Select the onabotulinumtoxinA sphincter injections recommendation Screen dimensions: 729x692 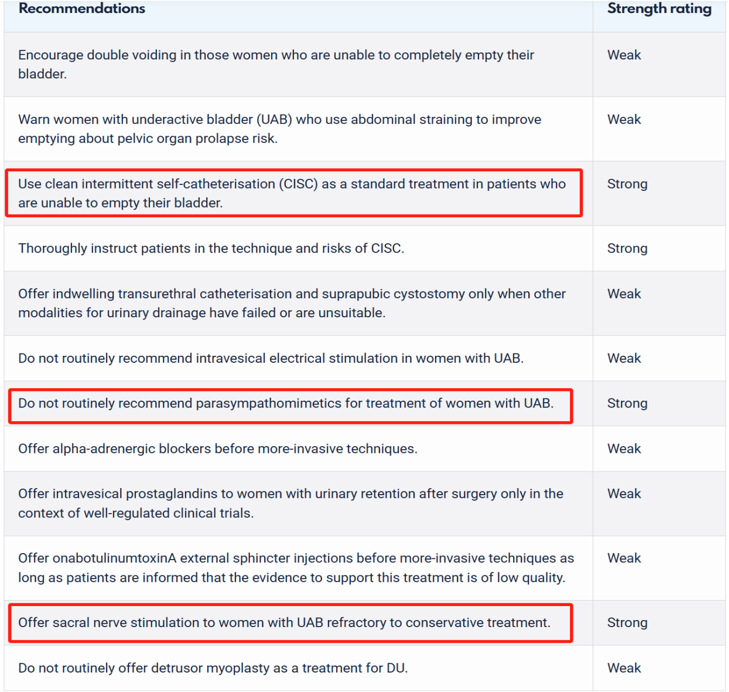pyautogui.click(x=296, y=568)
